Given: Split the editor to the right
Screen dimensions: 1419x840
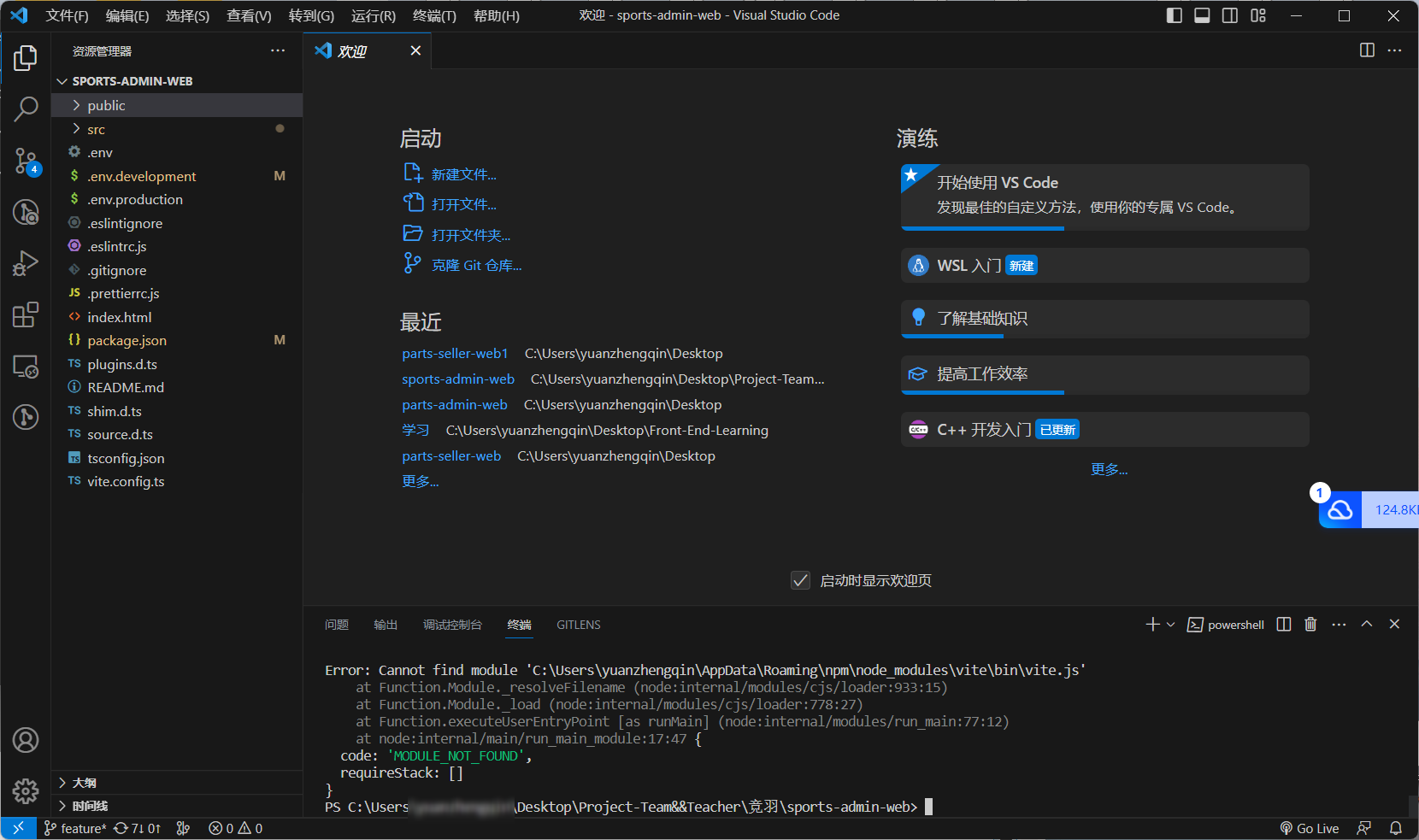Looking at the screenshot, I should 1367,50.
